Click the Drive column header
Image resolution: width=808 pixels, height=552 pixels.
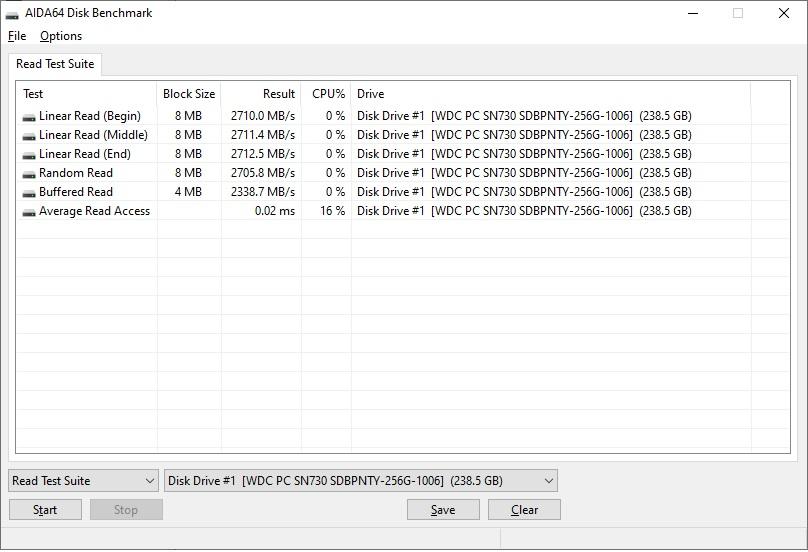click(x=550, y=94)
